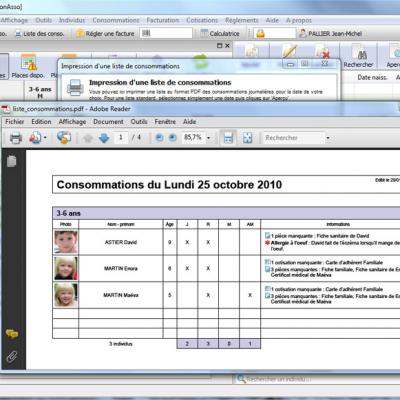The height and width of the screenshot is (400, 400).
Task: Click the 3 individus total label
Action: 121,344
